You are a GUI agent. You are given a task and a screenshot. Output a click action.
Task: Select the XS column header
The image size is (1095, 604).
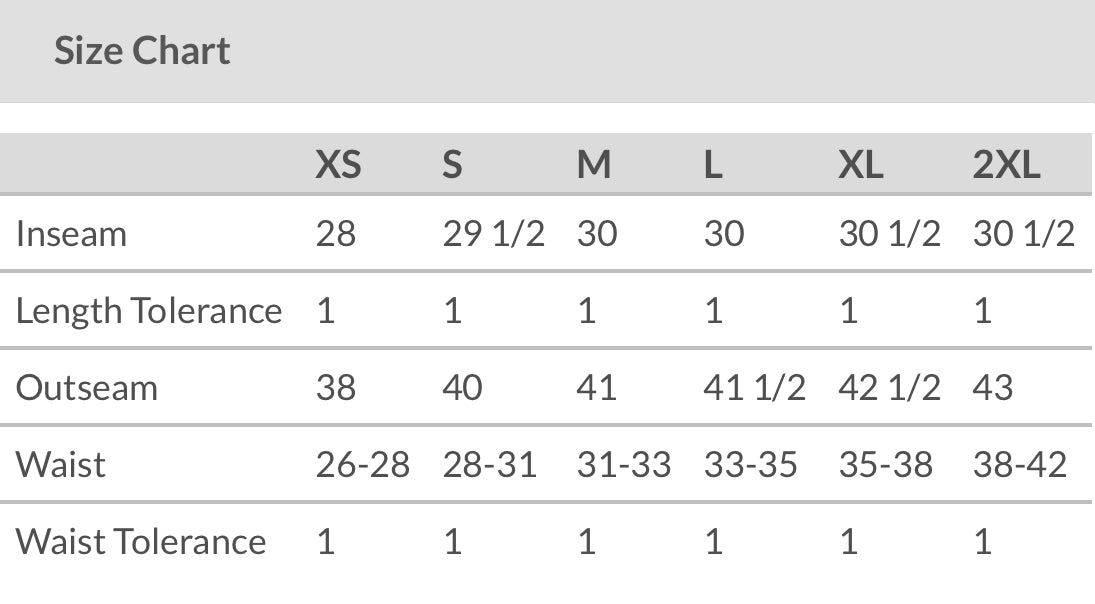click(x=338, y=164)
